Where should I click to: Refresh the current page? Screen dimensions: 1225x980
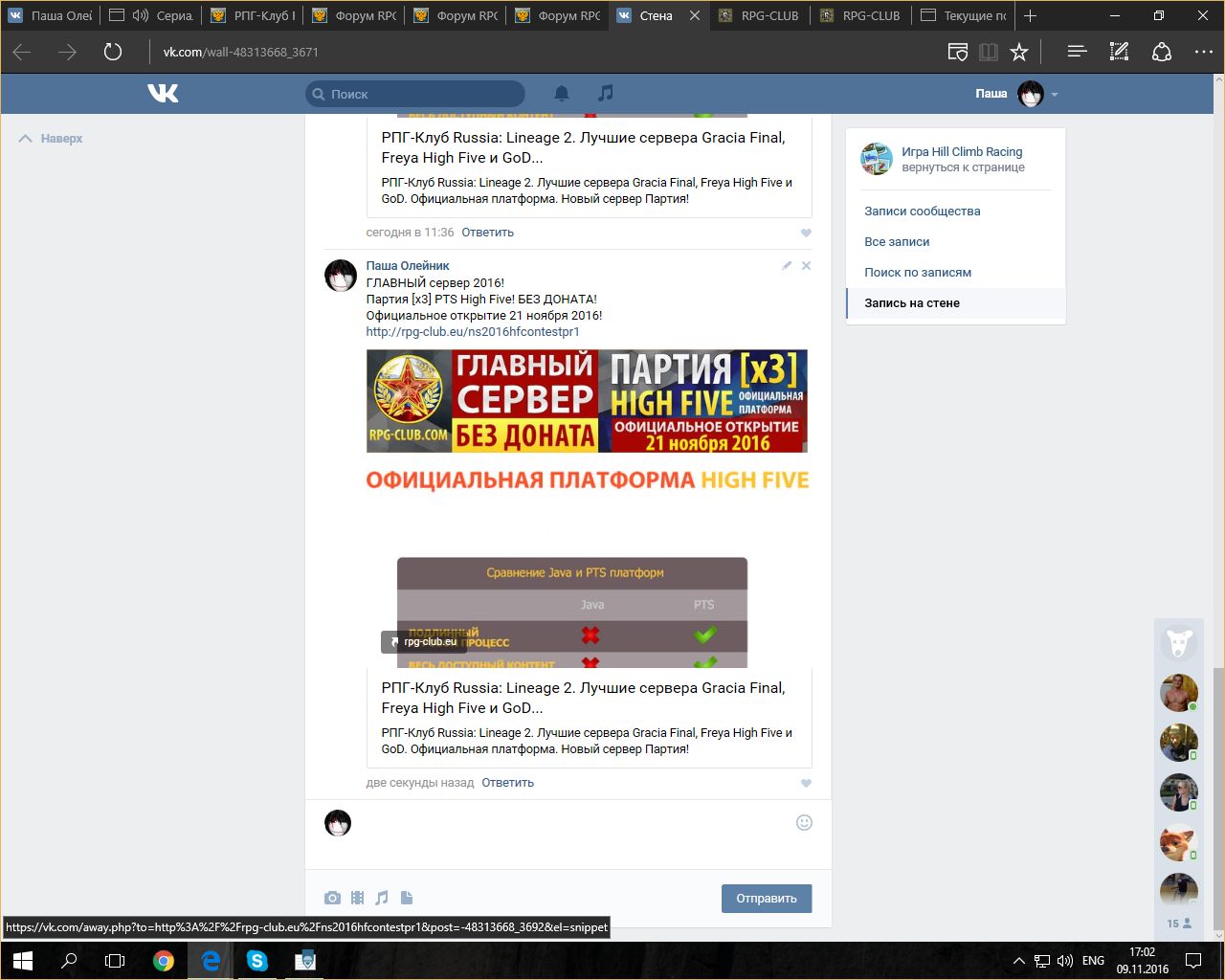coord(113,52)
